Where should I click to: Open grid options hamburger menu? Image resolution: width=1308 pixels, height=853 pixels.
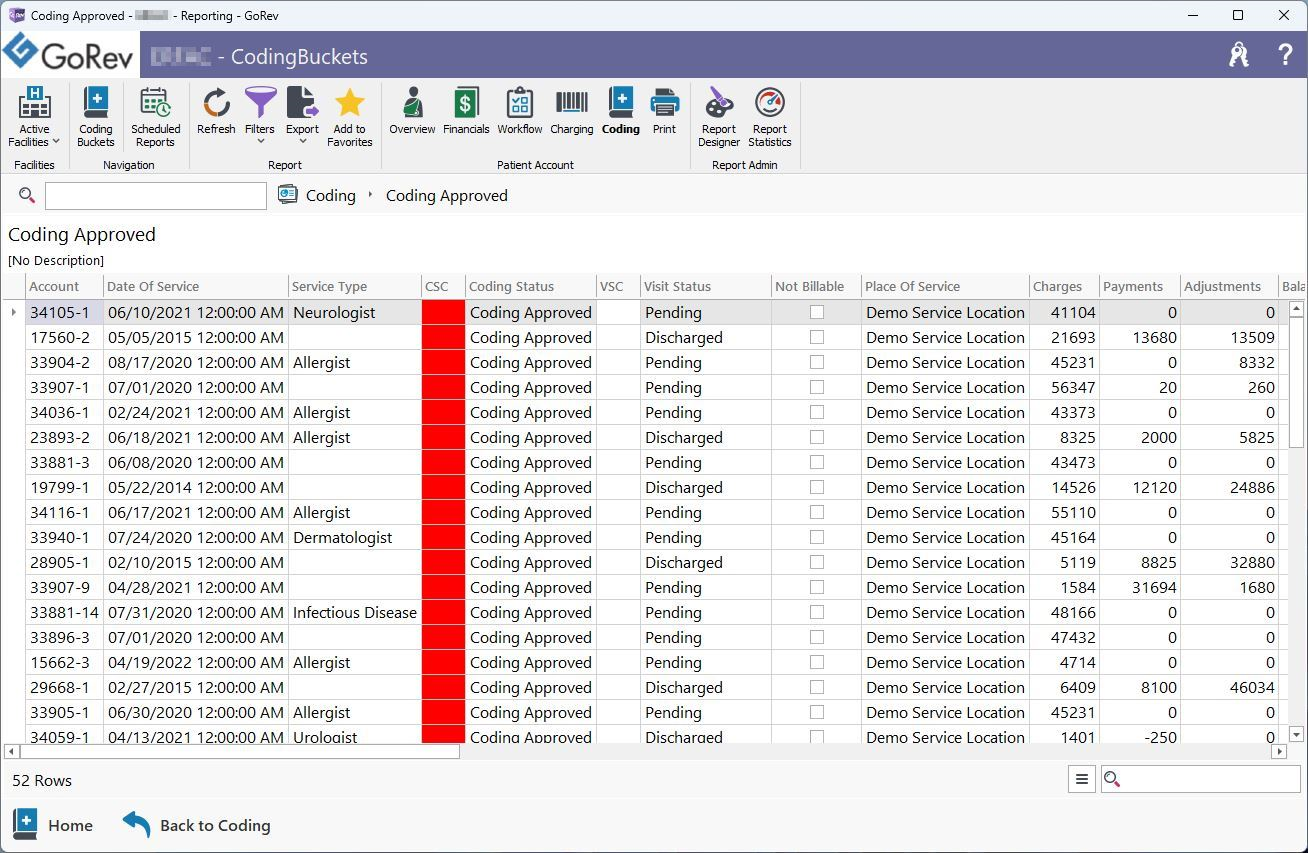(1081, 780)
